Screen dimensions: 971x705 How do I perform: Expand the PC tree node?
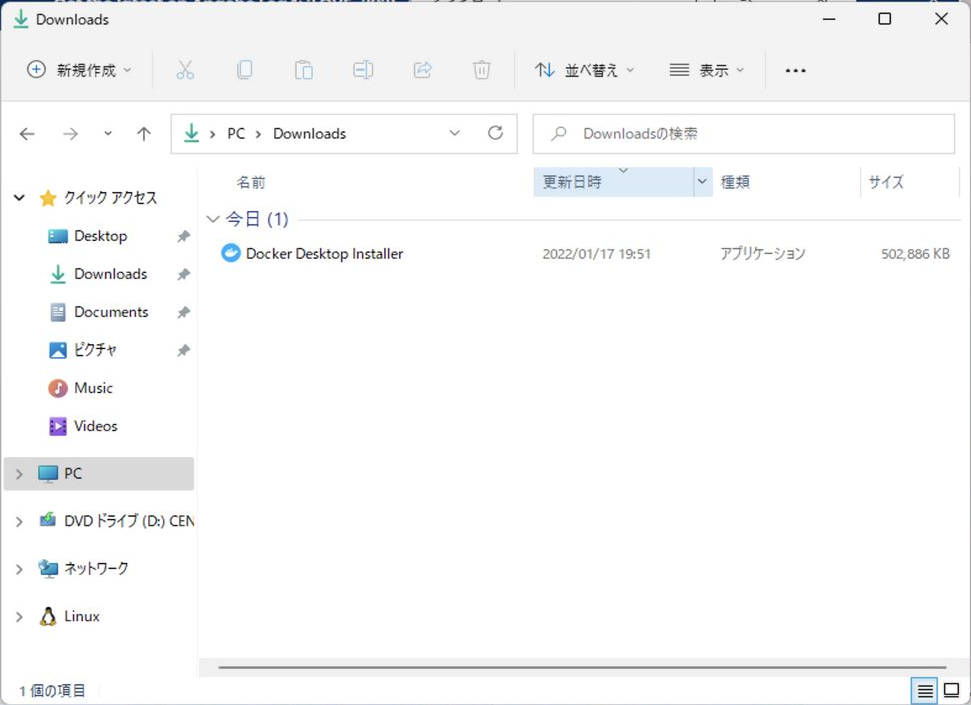point(19,474)
